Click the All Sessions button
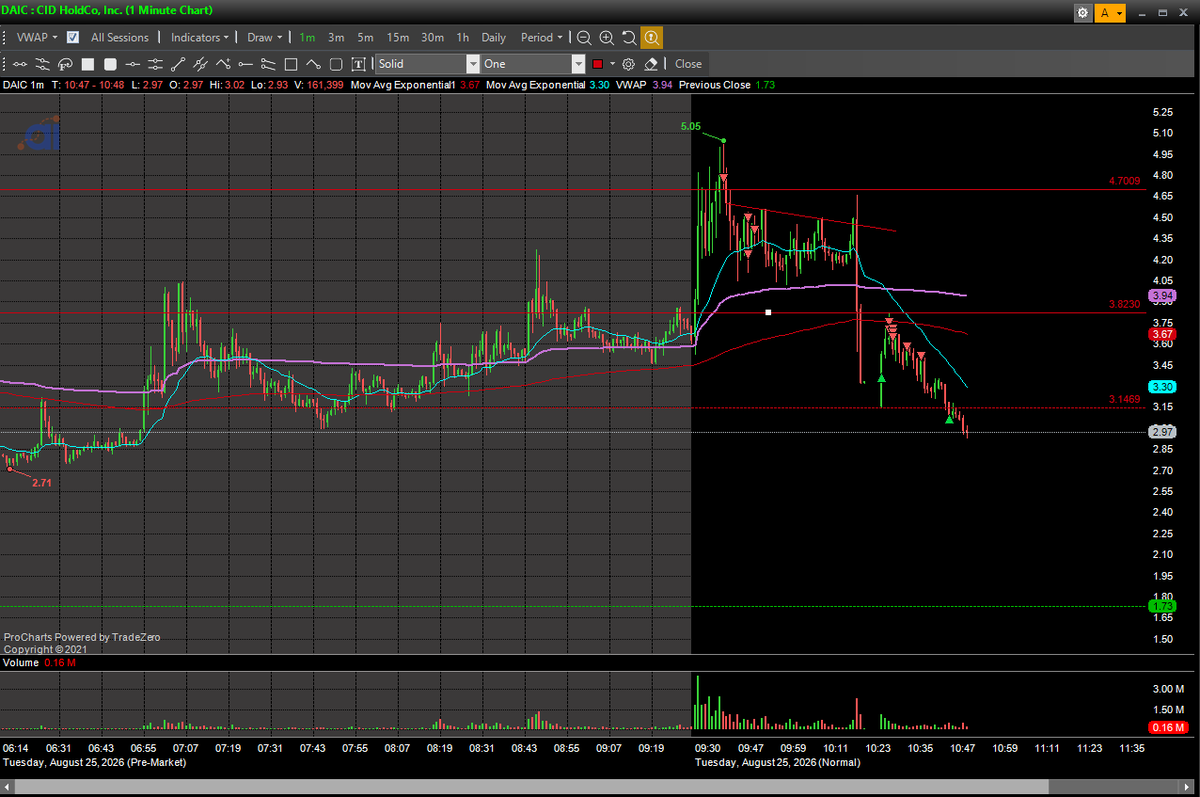This screenshot has height=797, width=1200. 120,37
